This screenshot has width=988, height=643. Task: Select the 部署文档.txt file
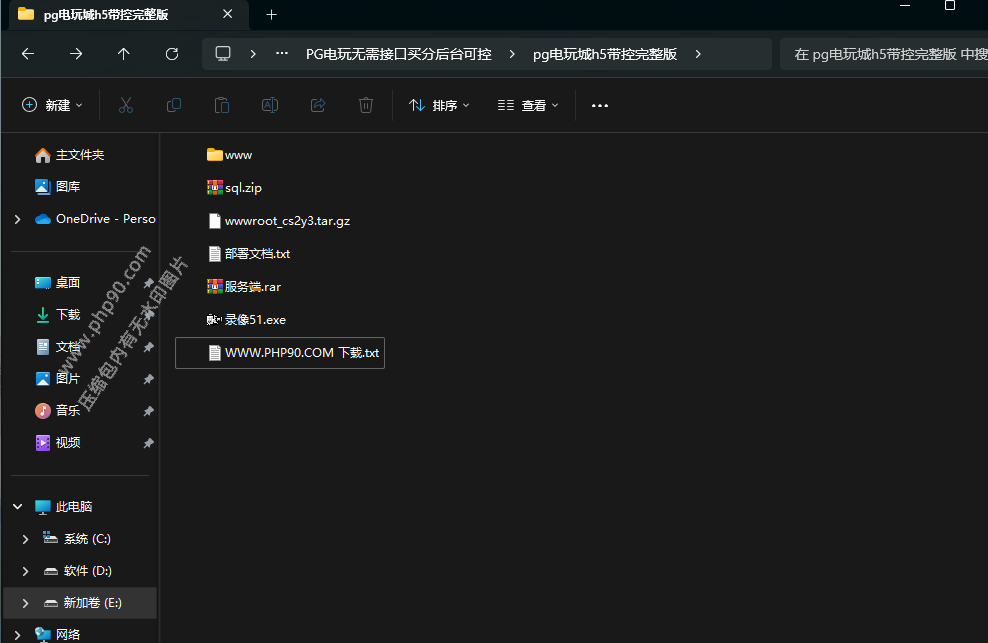coord(257,254)
